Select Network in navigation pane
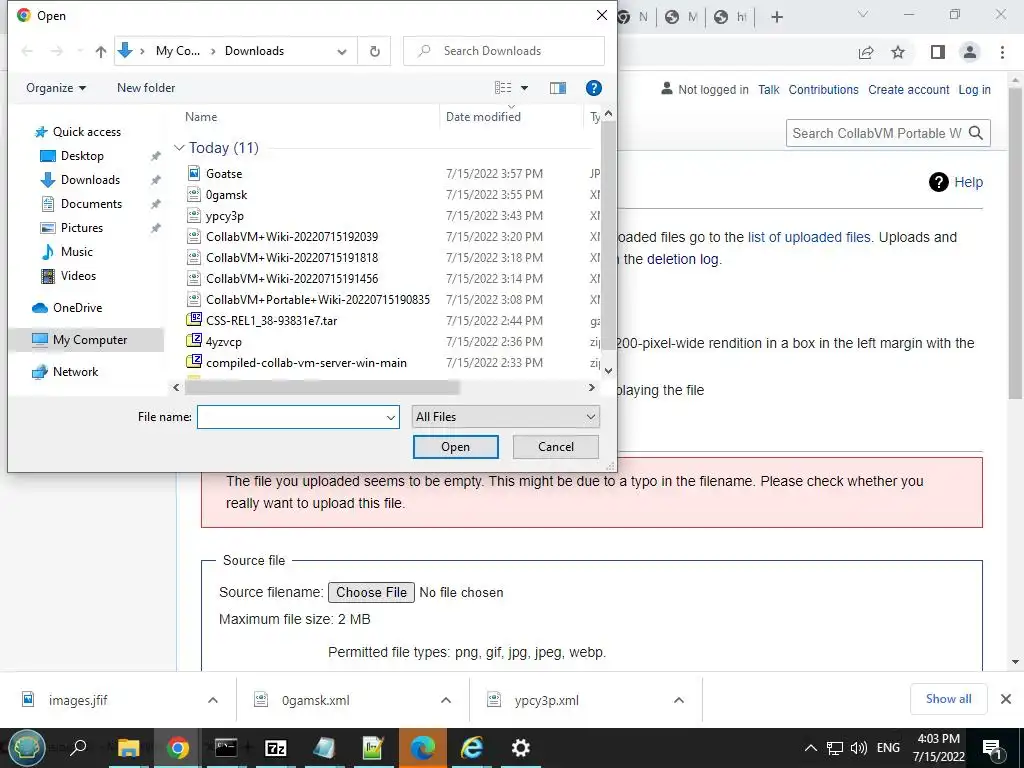This screenshot has height=768, width=1024. [x=75, y=372]
